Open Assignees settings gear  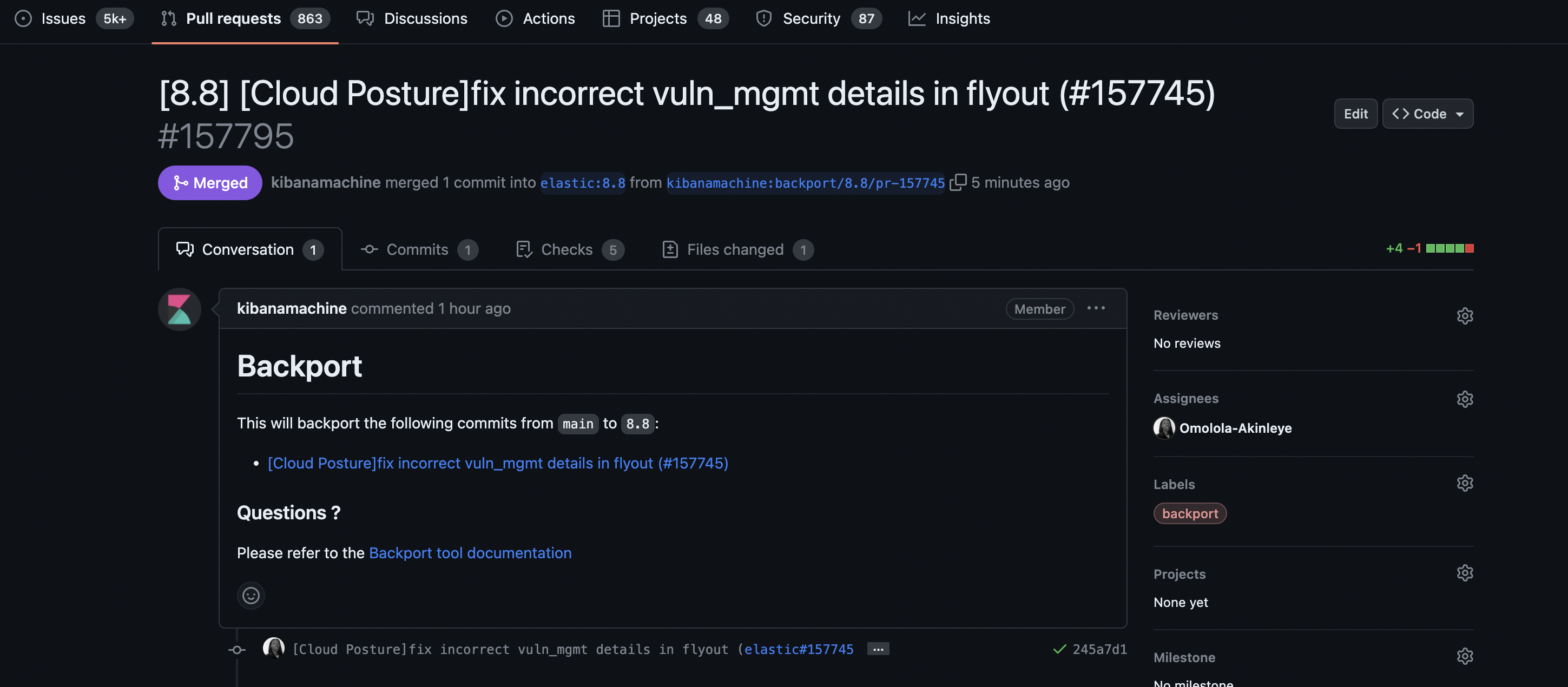1465,399
